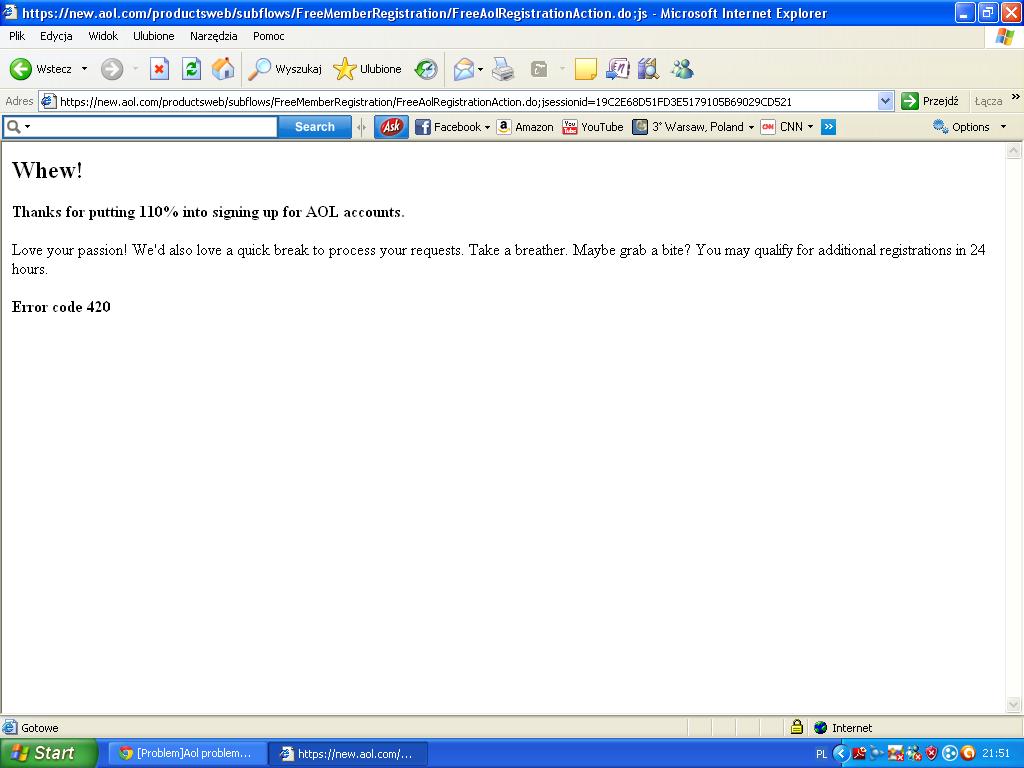This screenshot has width=1024, height=768.
Task: Click inside the address bar URL field
Action: (458, 102)
